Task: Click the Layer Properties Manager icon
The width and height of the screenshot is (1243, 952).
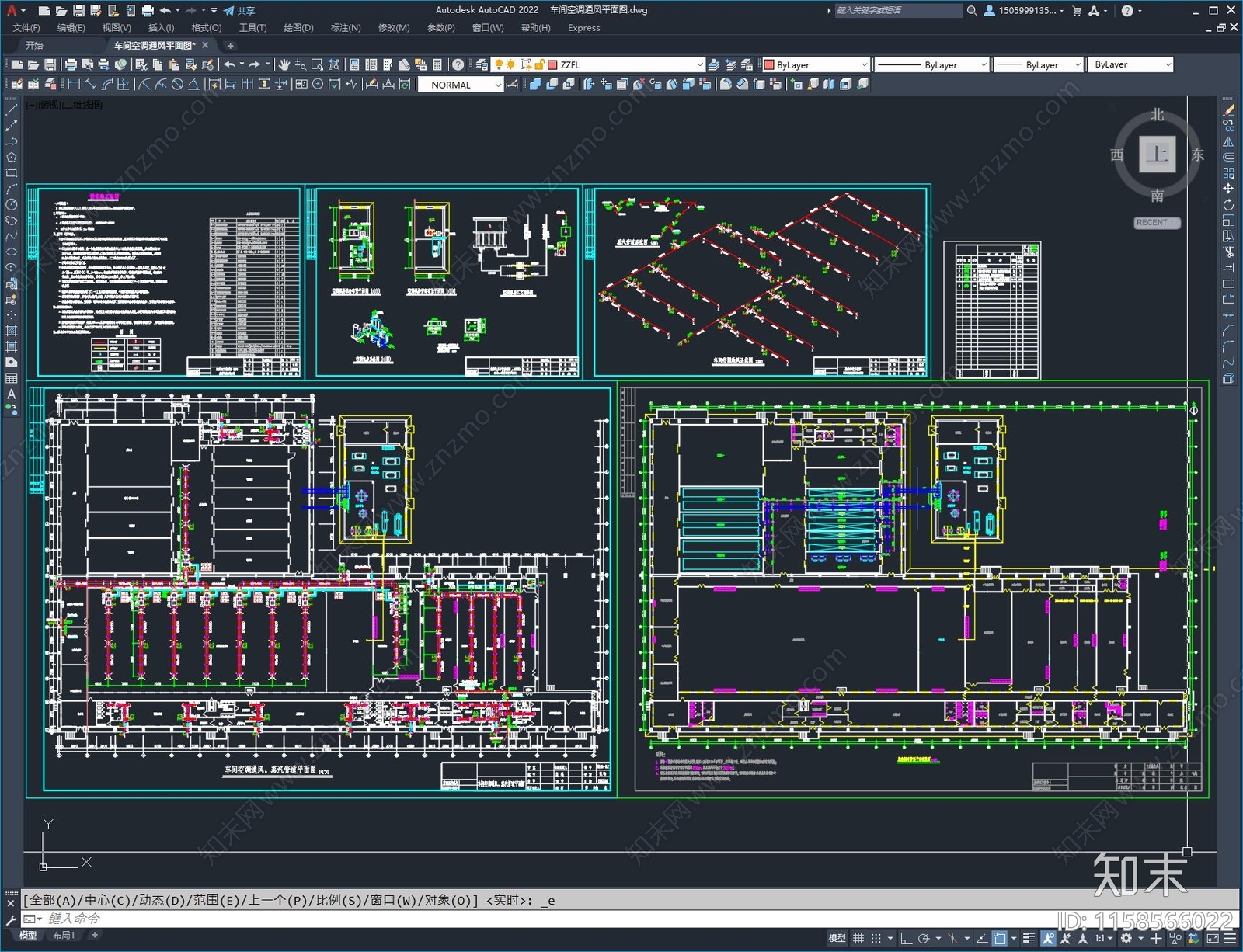Action: tap(482, 64)
